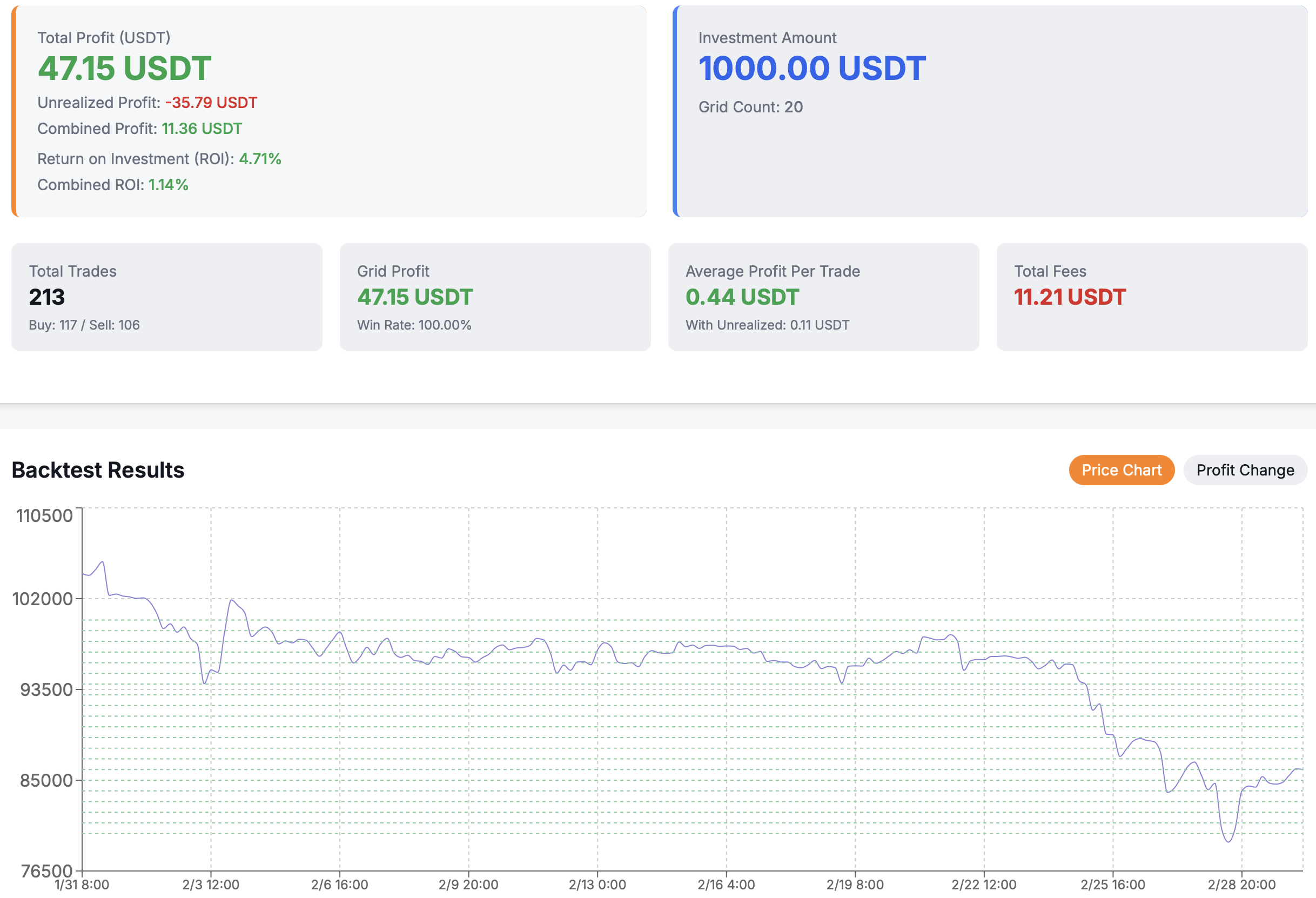Click the 2/19 8:00 x-axis label
Image resolution: width=1316 pixels, height=898 pixels.
(855, 885)
